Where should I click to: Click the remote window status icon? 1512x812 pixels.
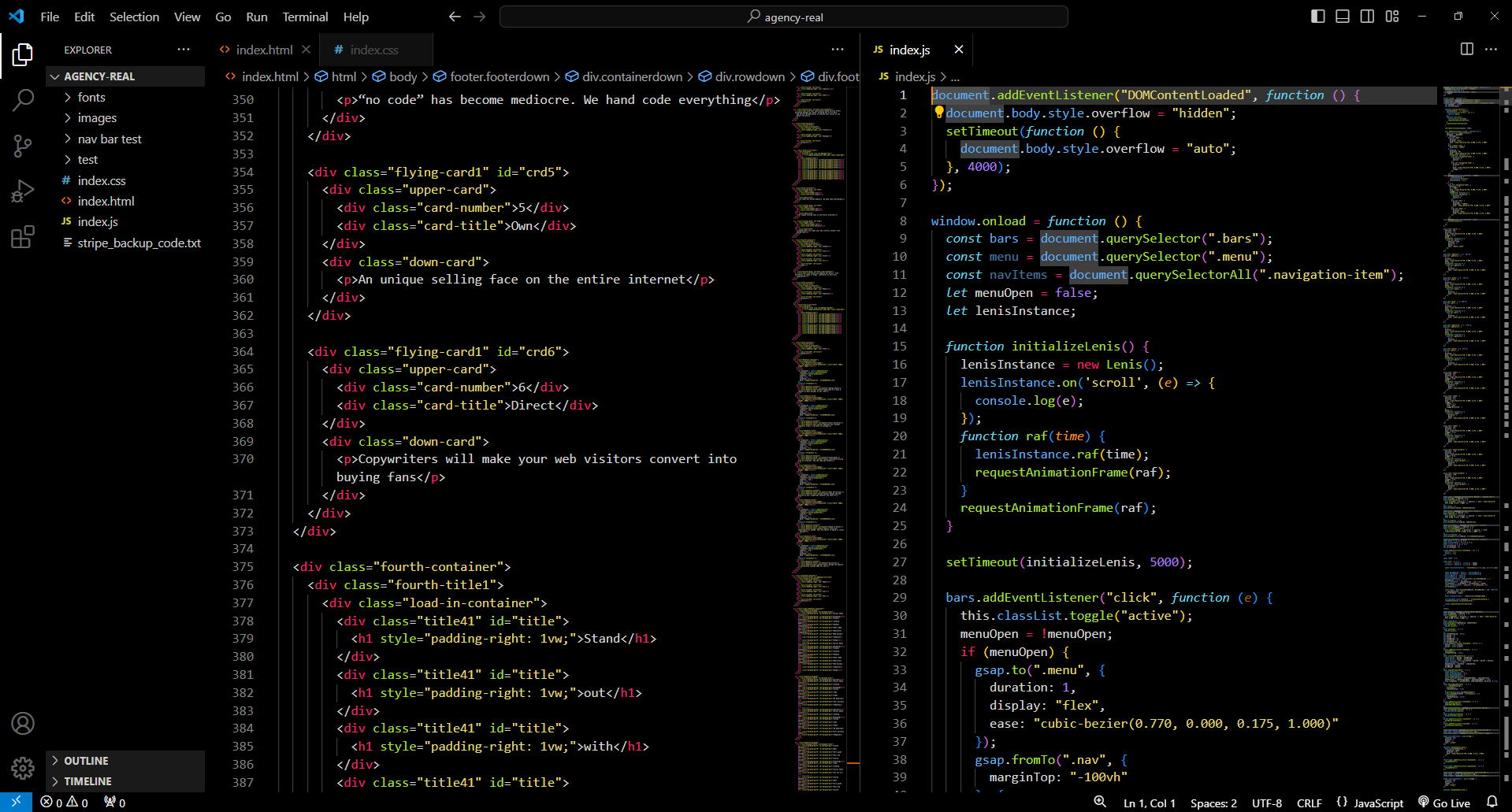[16, 802]
